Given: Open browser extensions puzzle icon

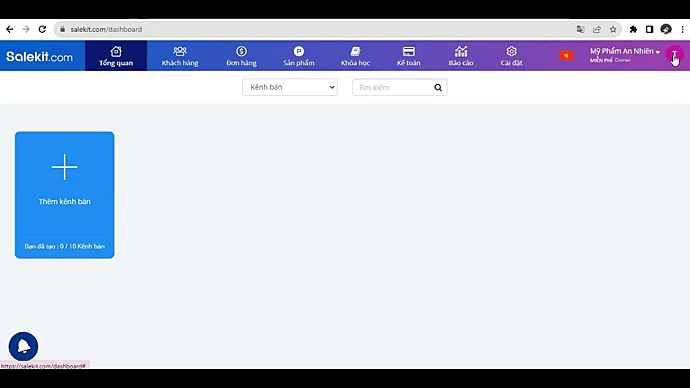Looking at the screenshot, I should click(633, 29).
